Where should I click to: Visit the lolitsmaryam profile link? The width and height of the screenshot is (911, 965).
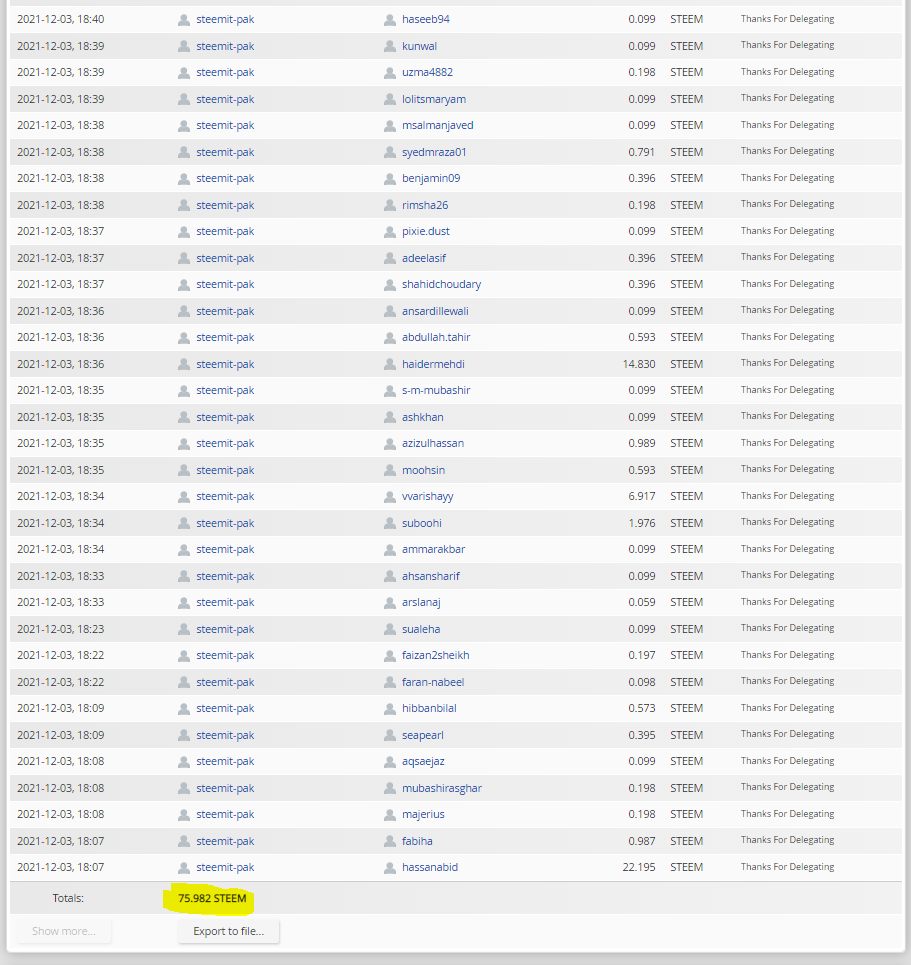tap(434, 99)
